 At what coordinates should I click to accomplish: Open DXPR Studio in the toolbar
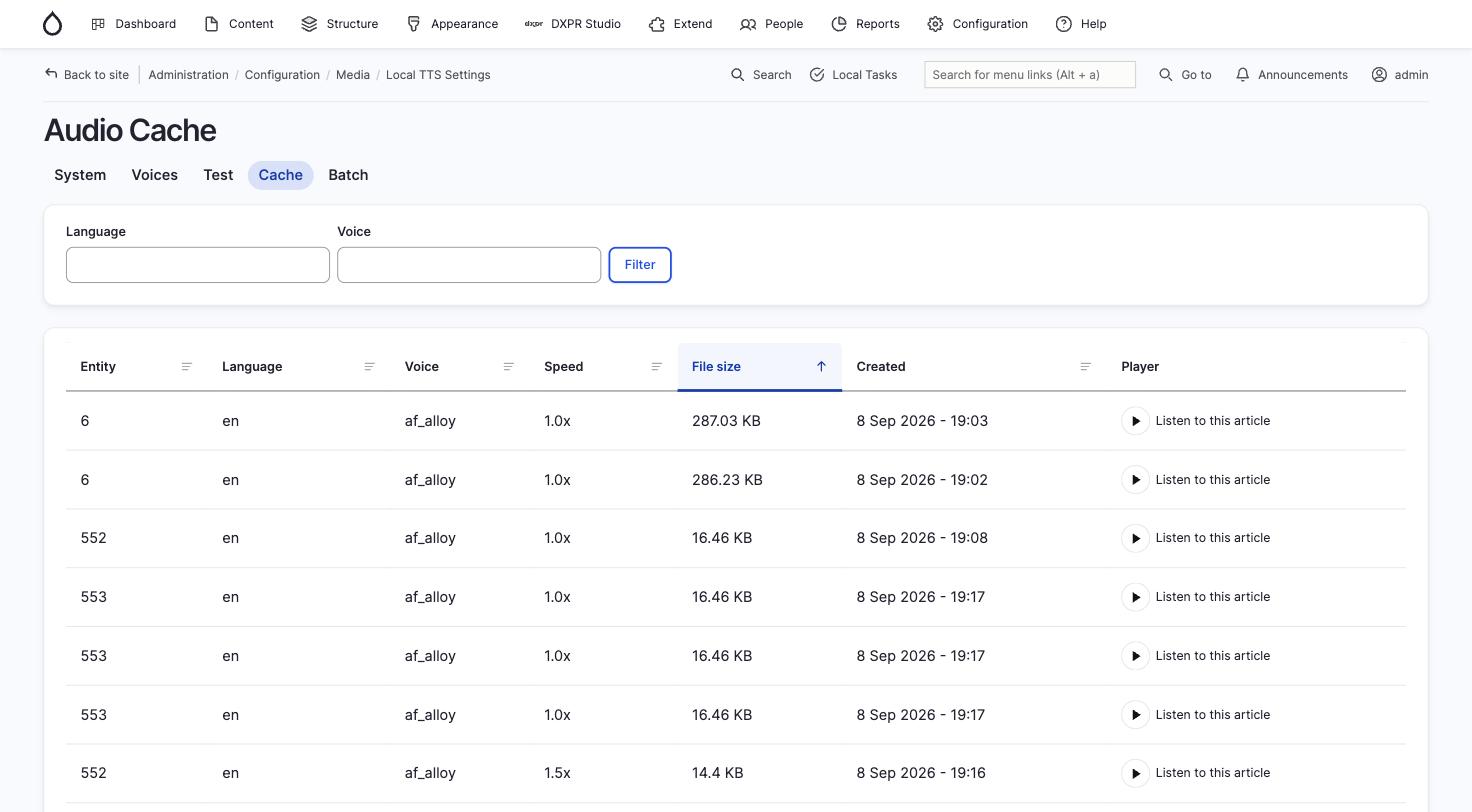[x=573, y=24]
